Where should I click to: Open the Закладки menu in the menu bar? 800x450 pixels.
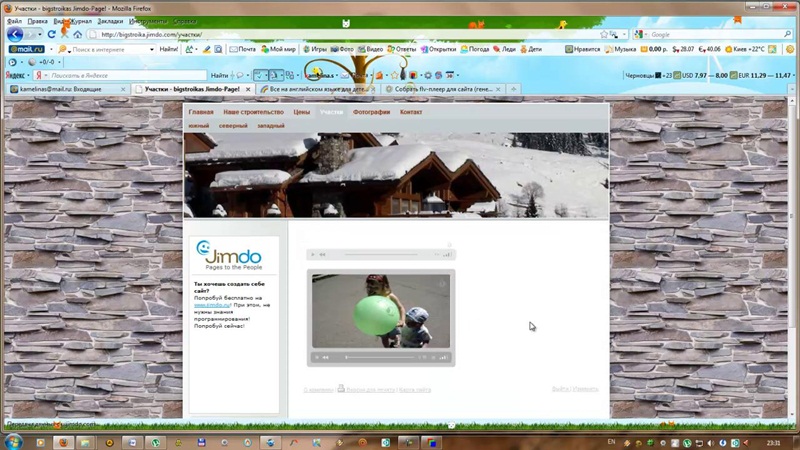[109, 20]
